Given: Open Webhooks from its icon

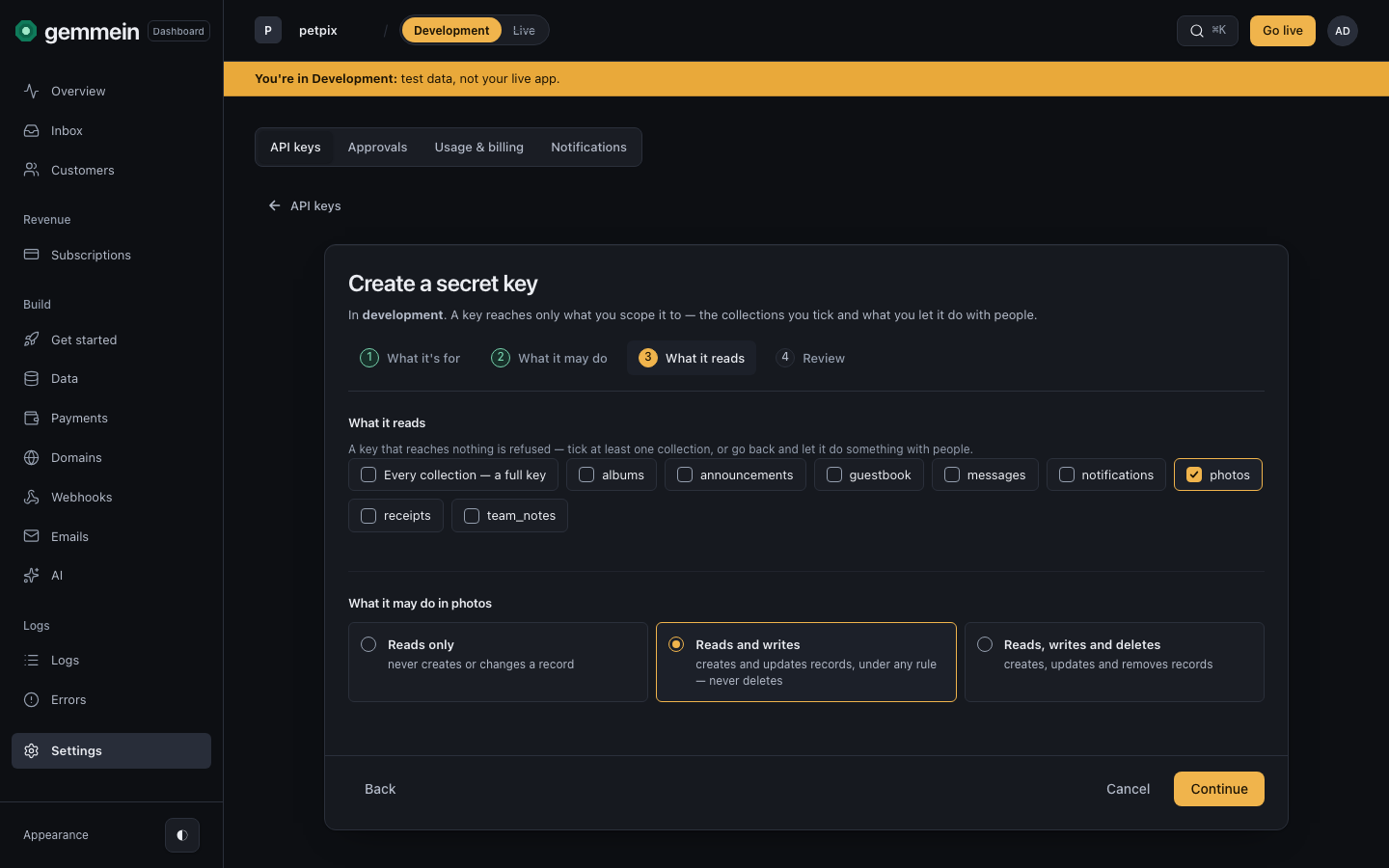Looking at the screenshot, I should 32,497.
